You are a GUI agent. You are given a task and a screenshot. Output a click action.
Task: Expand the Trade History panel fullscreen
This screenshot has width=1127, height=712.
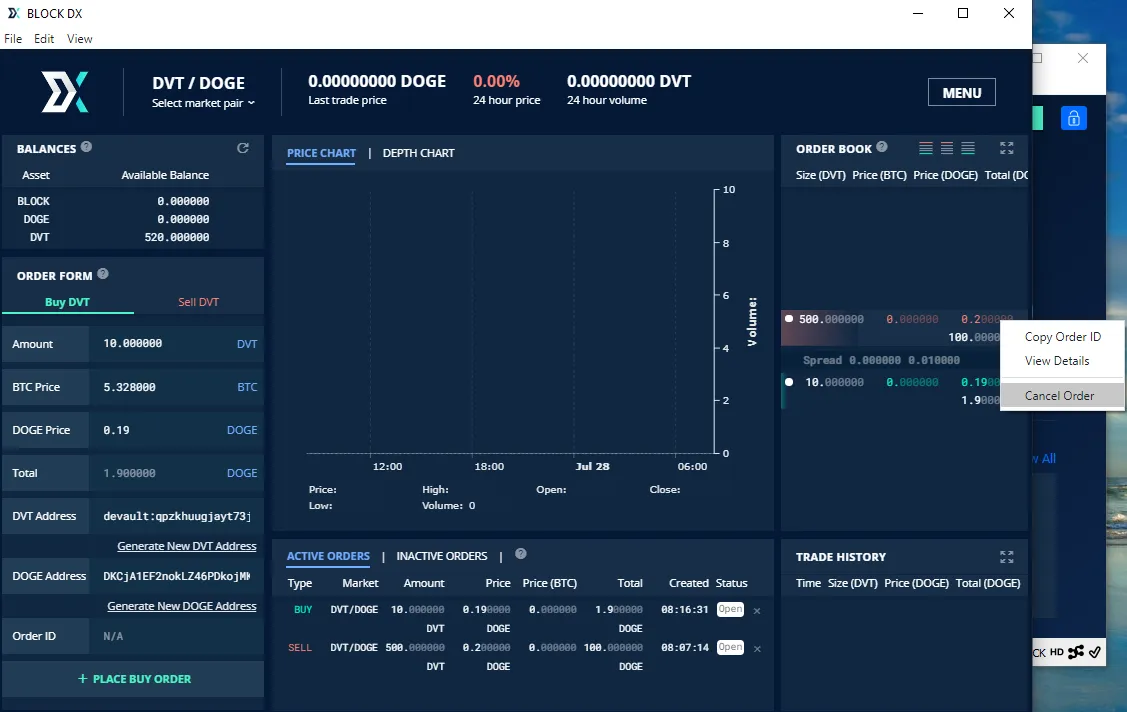coord(1006,557)
